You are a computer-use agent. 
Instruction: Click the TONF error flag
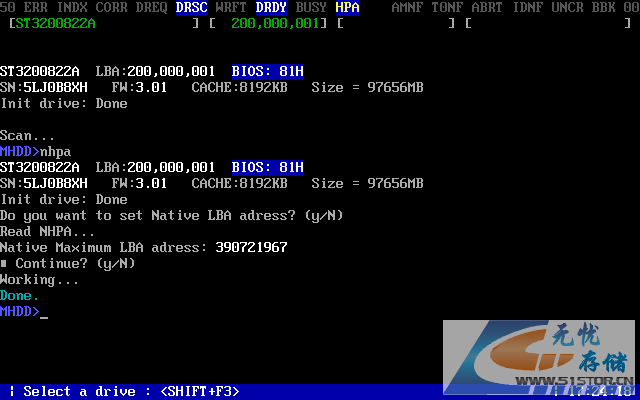[x=447, y=7]
